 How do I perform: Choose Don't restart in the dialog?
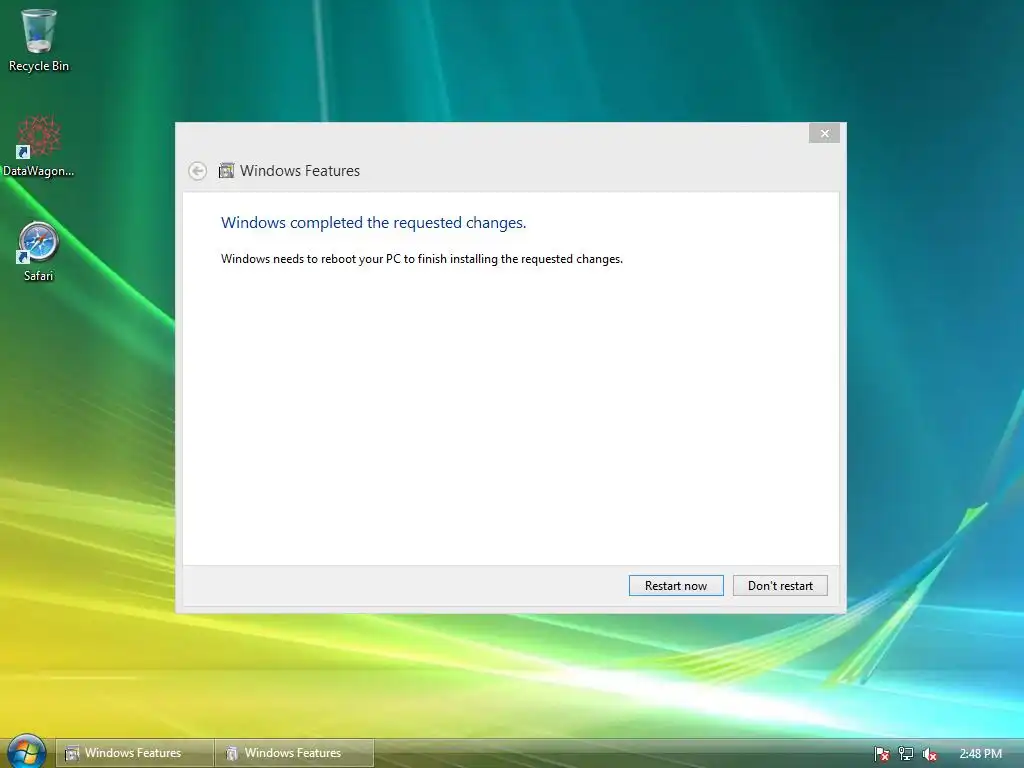(780, 586)
